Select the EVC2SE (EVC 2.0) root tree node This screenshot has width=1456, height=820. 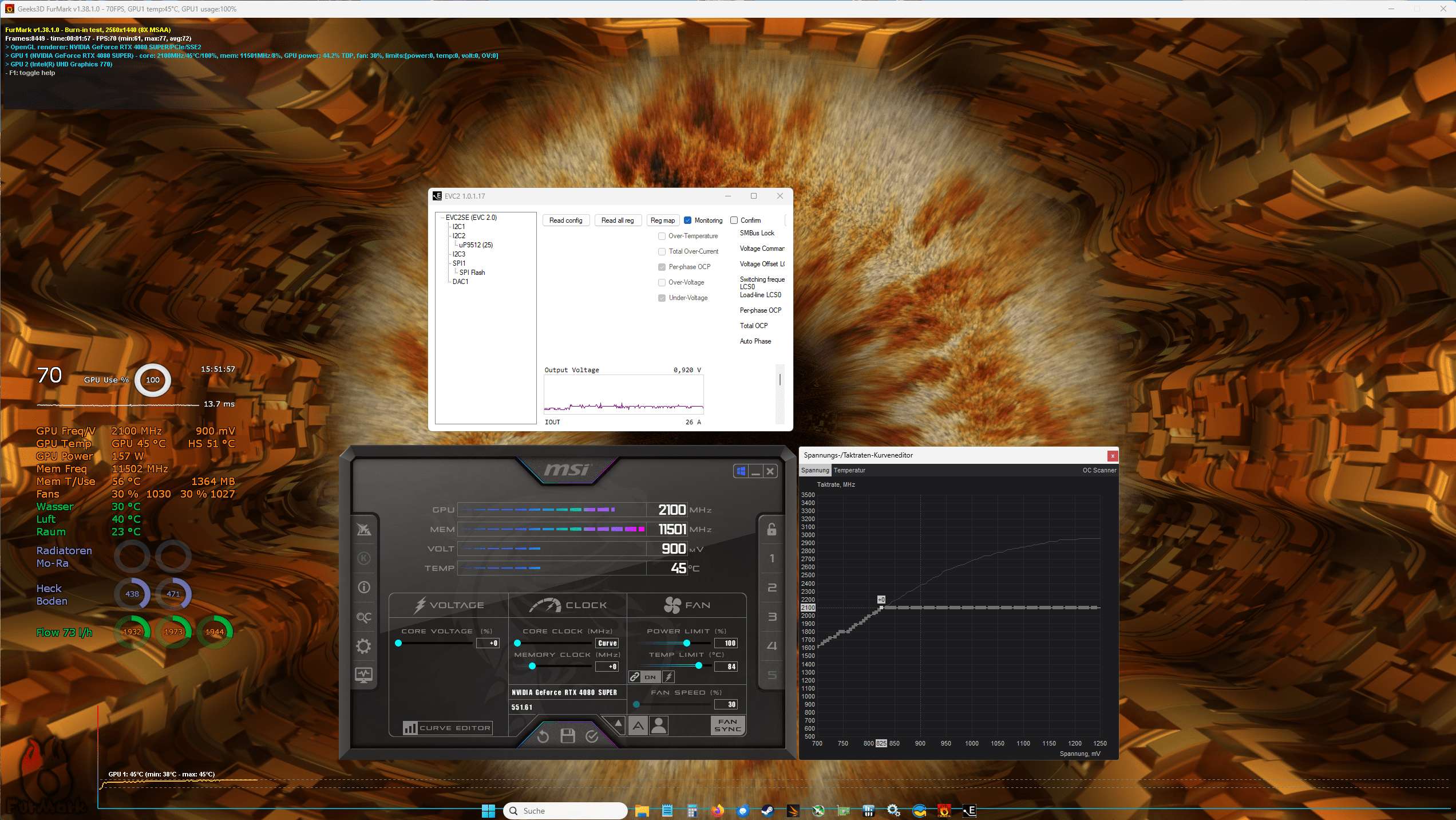point(471,218)
